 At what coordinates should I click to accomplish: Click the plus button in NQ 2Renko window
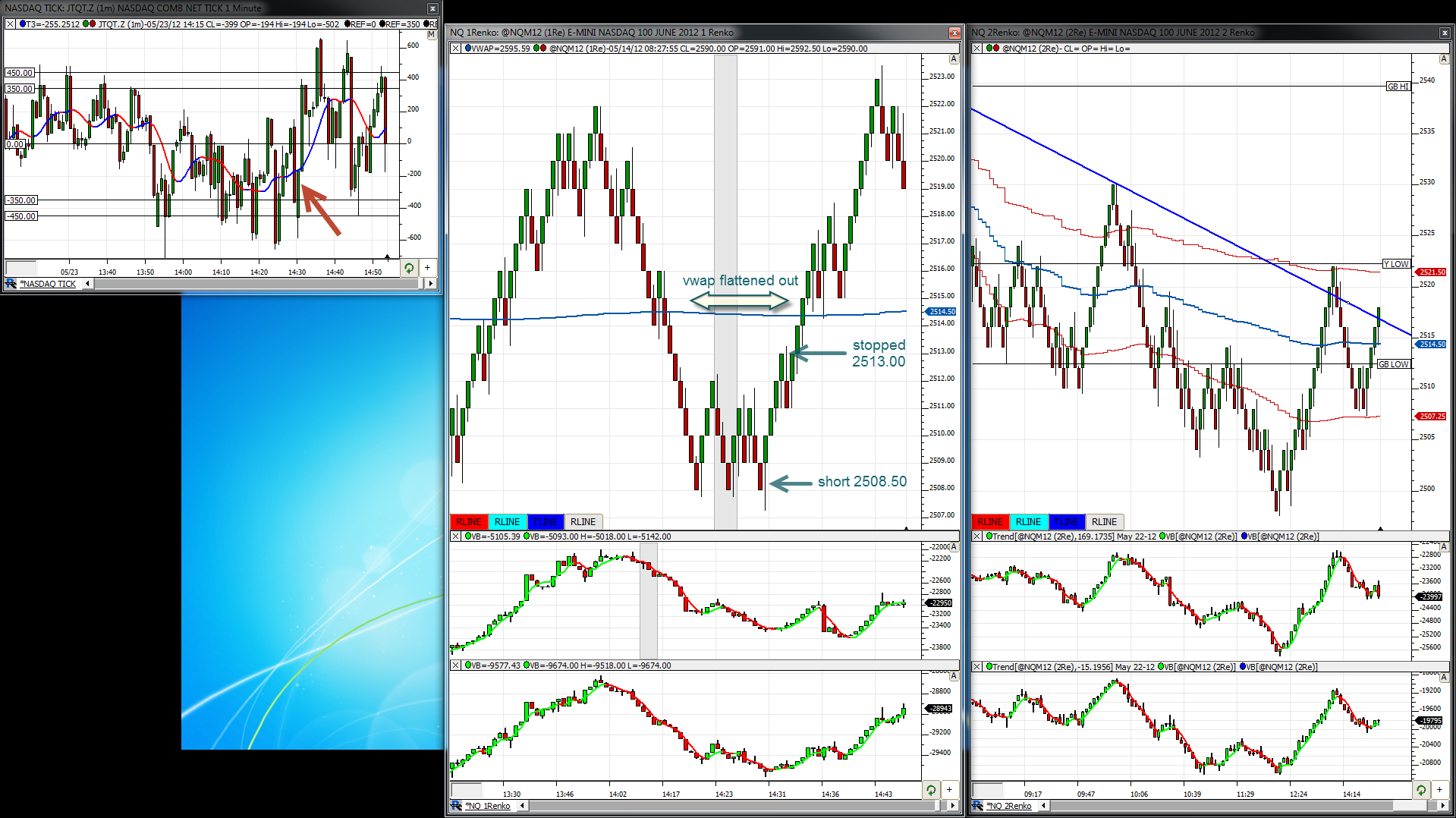[x=1439, y=790]
